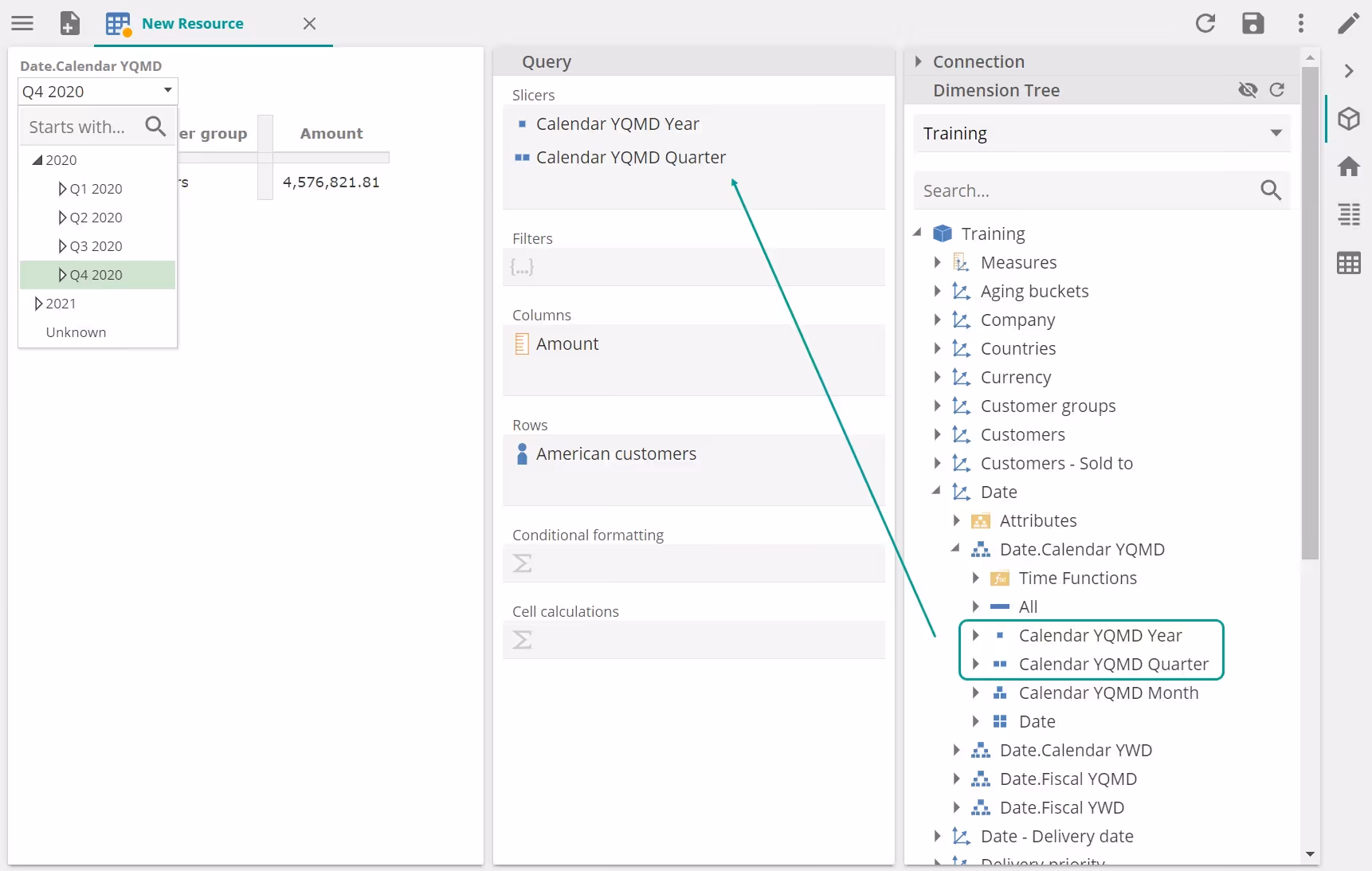This screenshot has height=871, width=1372.
Task: Click the pencil edit icon
Action: point(1348,23)
